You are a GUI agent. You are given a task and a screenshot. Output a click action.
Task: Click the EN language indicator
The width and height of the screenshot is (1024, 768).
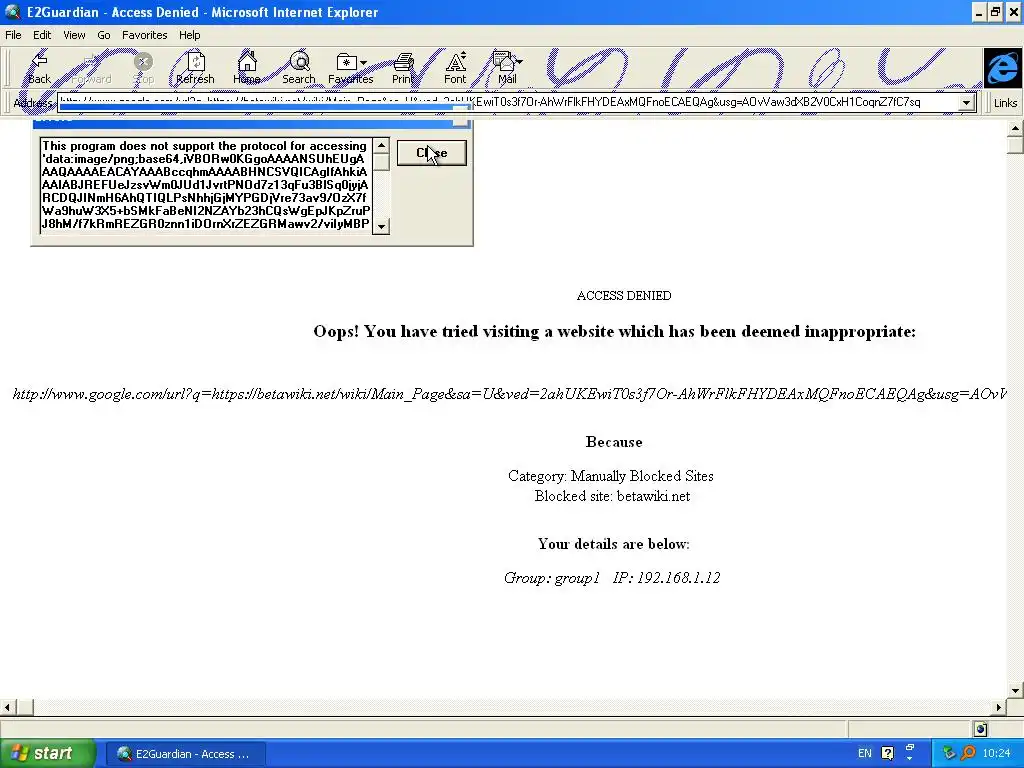coord(865,753)
